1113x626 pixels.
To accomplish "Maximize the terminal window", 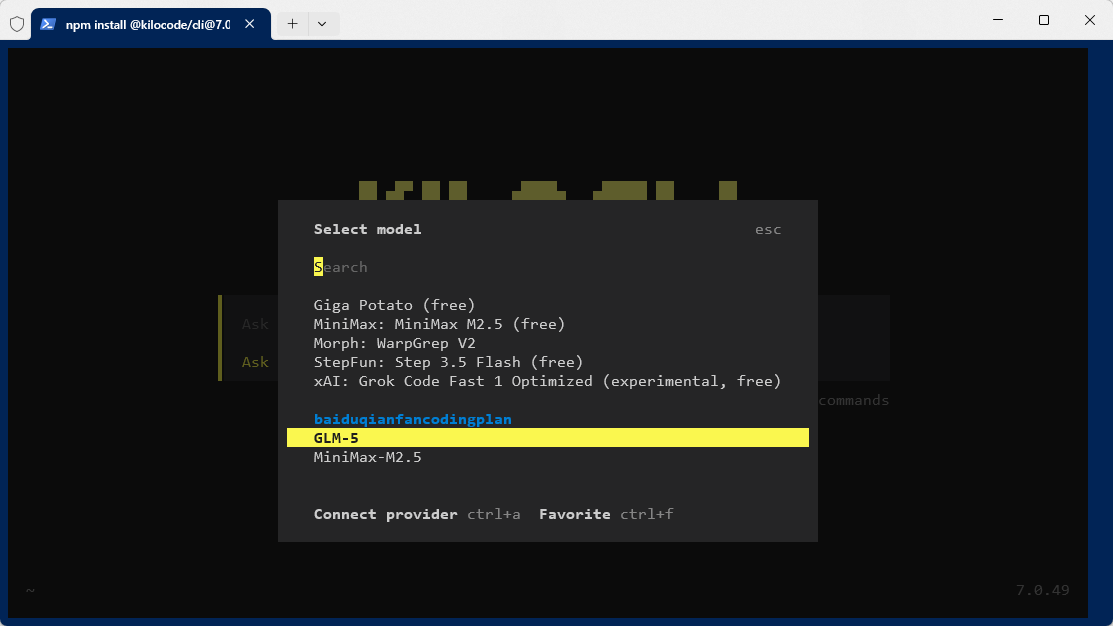I will pyautogui.click(x=1043, y=20).
